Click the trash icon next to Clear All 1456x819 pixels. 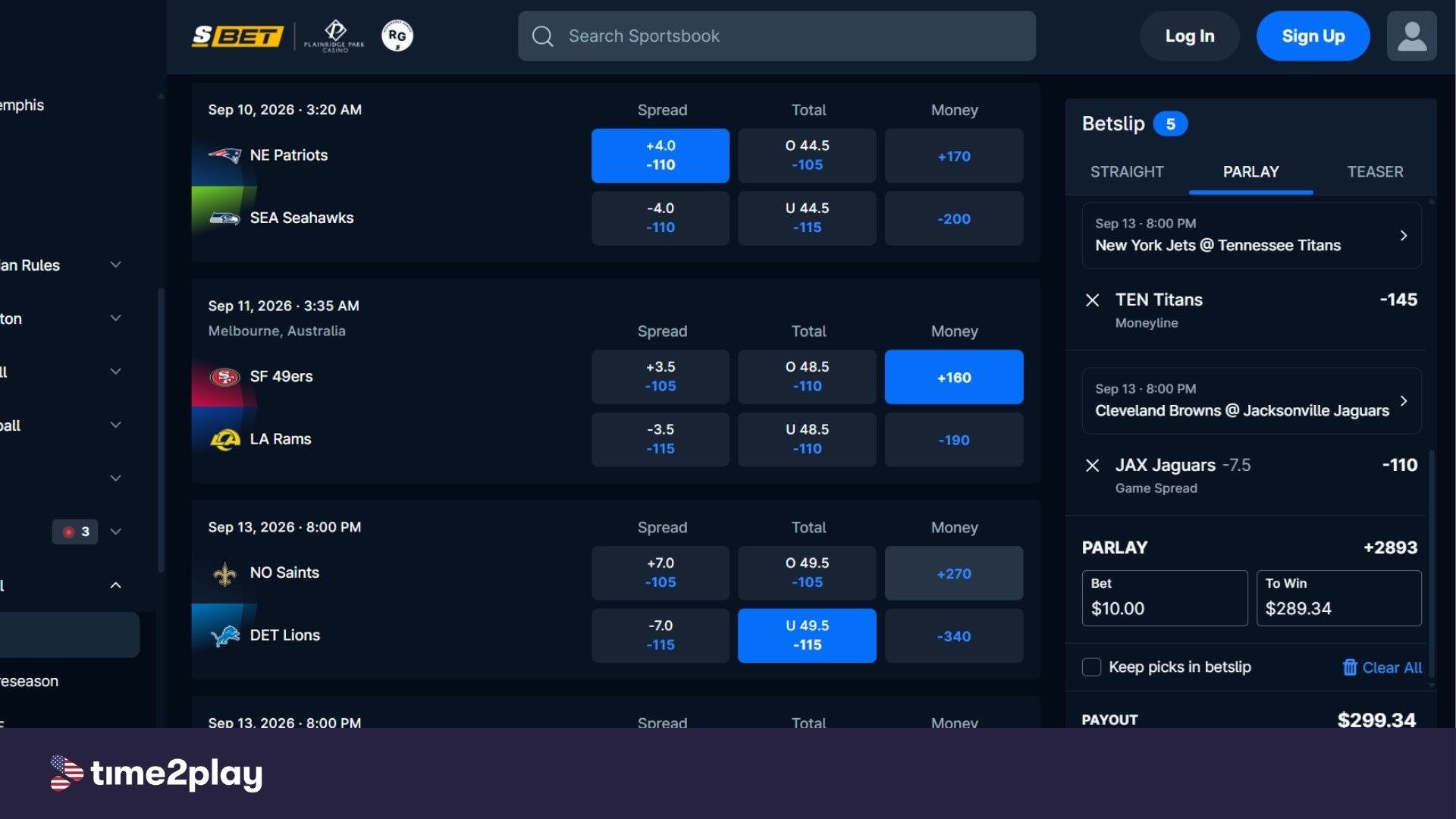[1350, 667]
